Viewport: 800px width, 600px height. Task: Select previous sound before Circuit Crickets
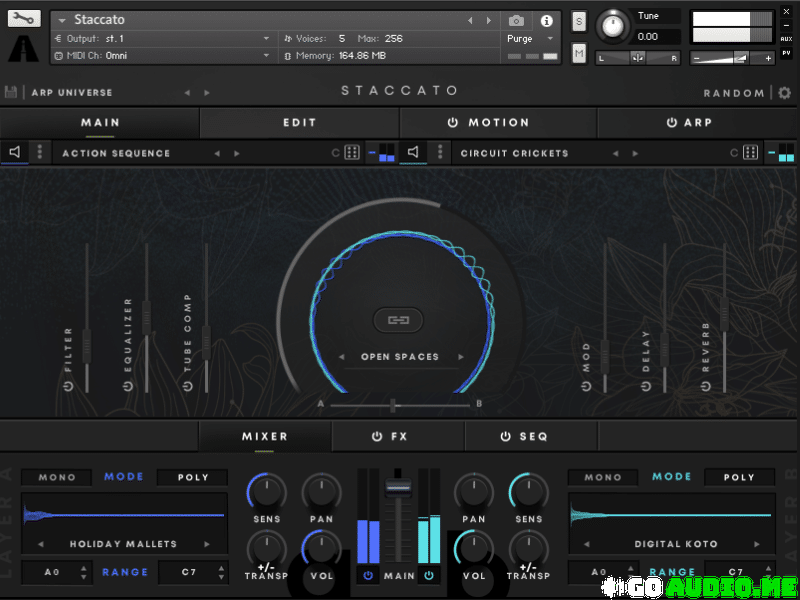tap(615, 153)
